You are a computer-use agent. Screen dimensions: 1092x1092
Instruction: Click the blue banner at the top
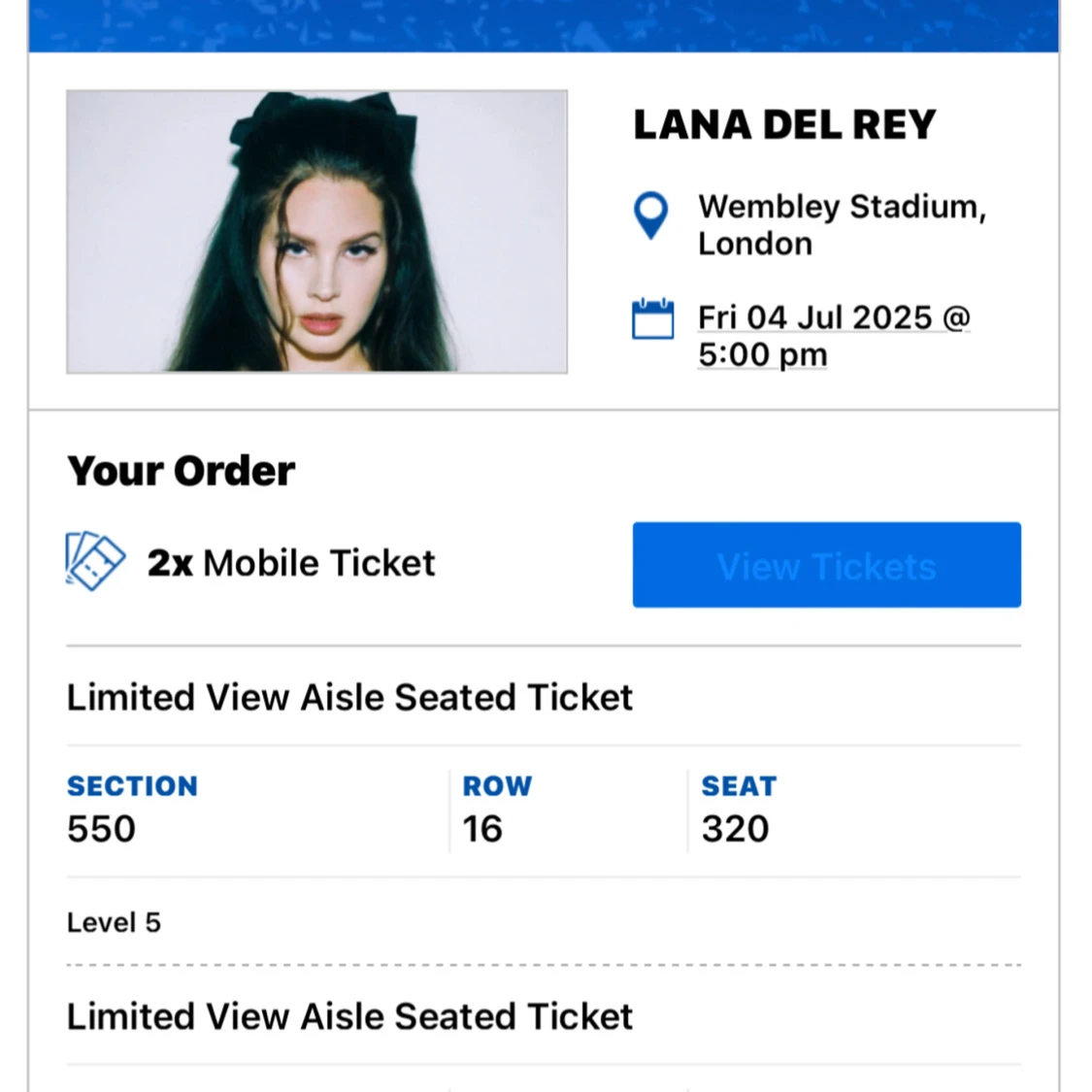click(546, 24)
